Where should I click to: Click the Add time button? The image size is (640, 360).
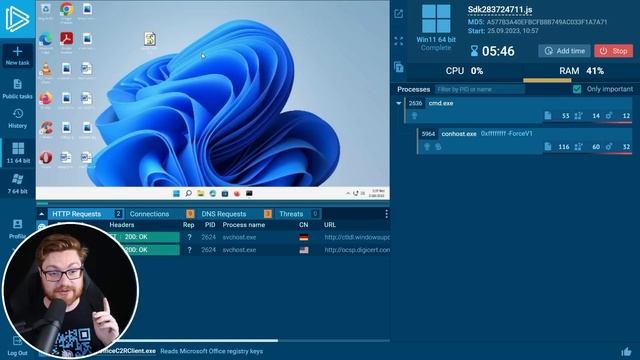point(564,51)
